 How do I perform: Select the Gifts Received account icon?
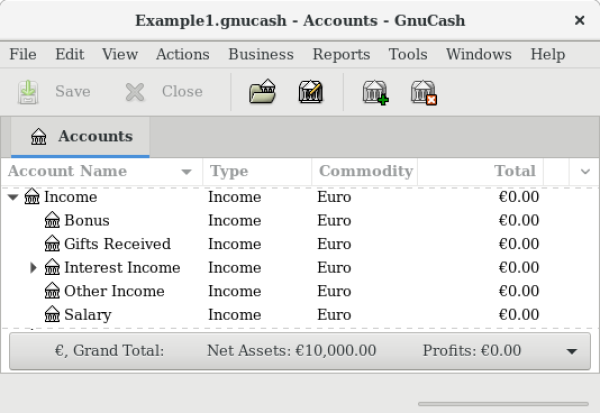pyautogui.click(x=52, y=244)
